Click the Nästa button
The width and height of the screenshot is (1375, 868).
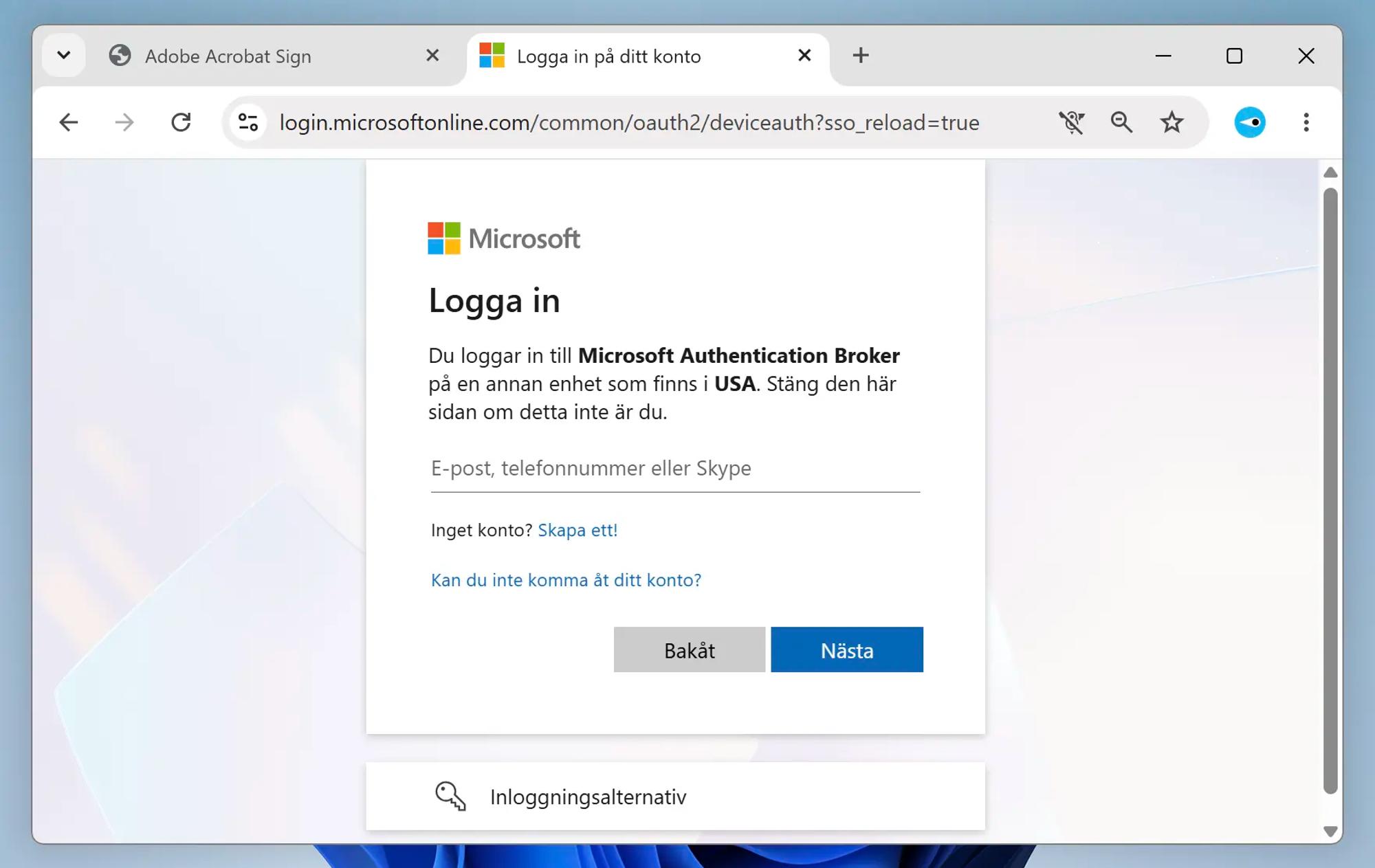pyautogui.click(x=847, y=649)
